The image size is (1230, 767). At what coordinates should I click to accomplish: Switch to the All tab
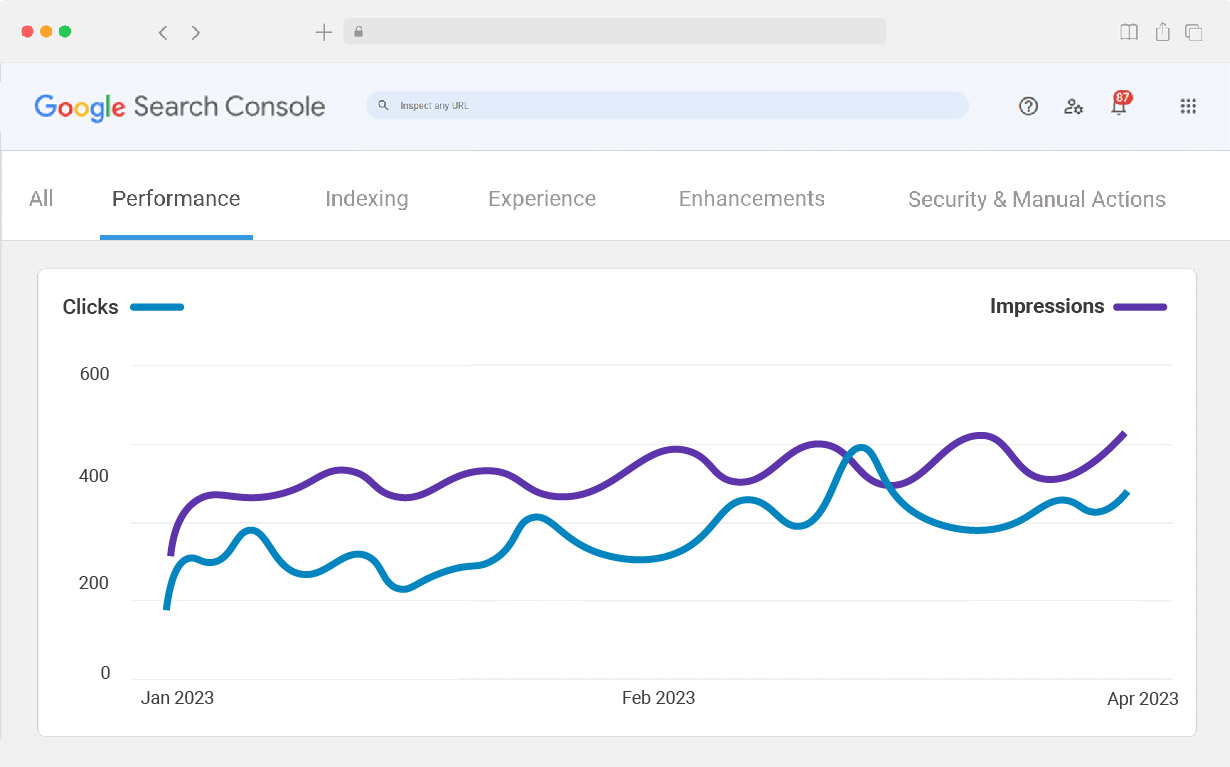coord(41,199)
